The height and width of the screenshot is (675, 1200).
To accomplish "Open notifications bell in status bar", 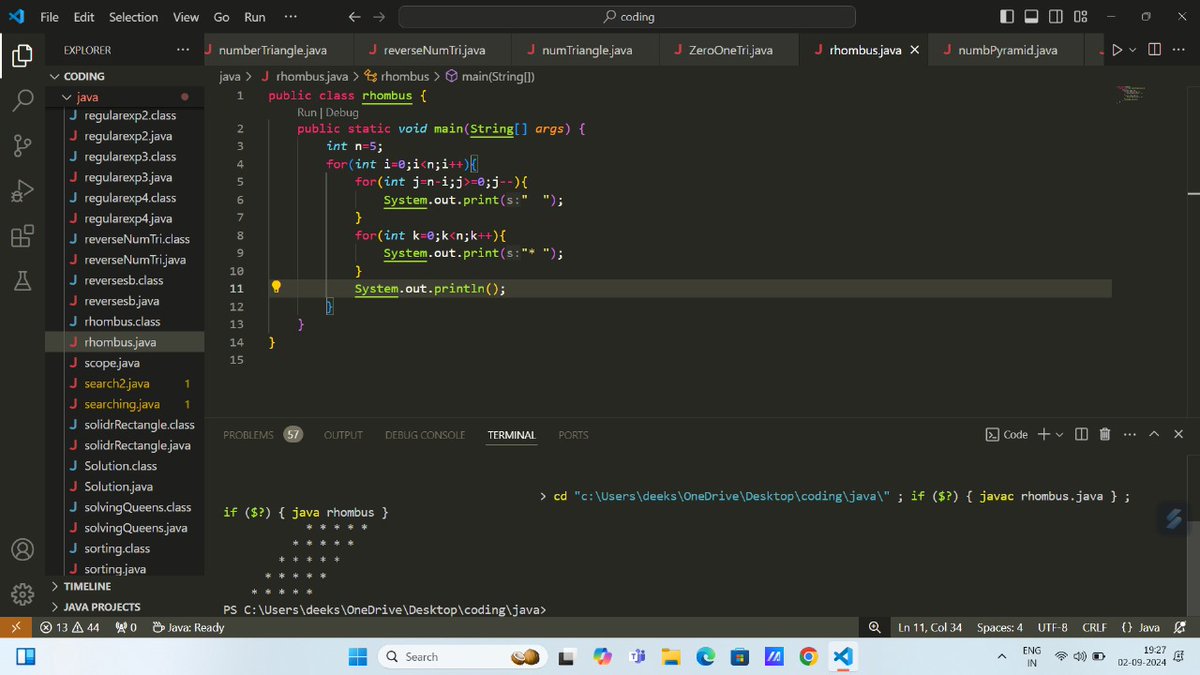I will (1179, 627).
